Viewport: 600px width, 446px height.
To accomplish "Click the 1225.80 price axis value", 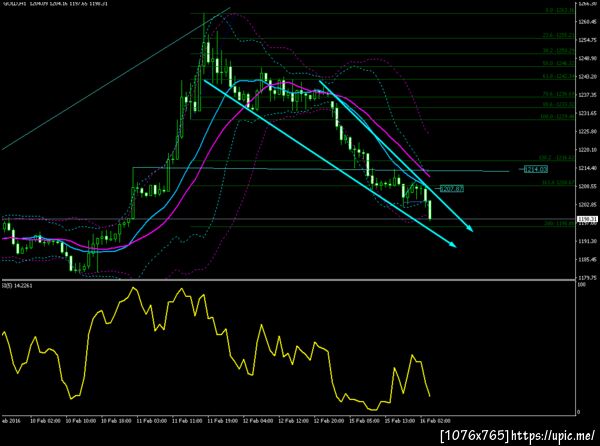I will 589,132.
